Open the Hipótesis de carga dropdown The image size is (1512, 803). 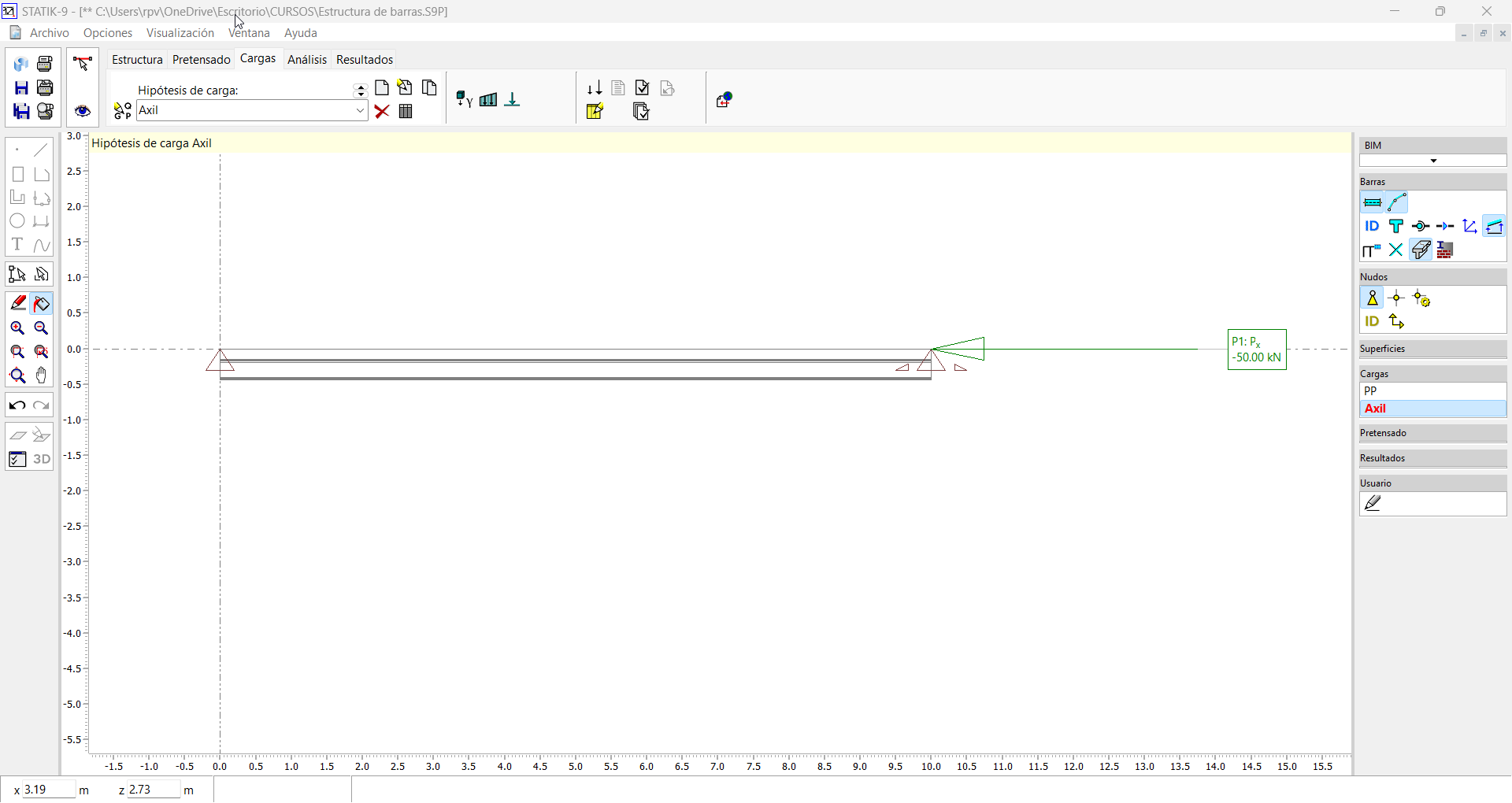click(360, 111)
